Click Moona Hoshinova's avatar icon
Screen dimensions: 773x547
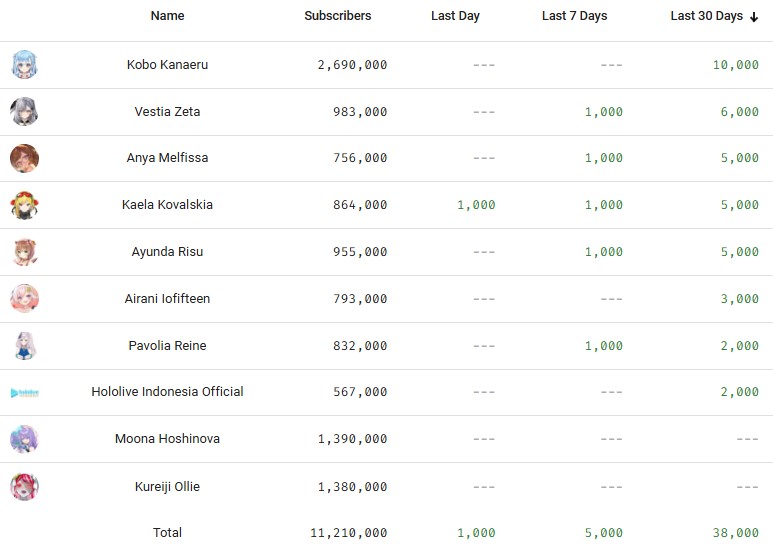pos(24,439)
